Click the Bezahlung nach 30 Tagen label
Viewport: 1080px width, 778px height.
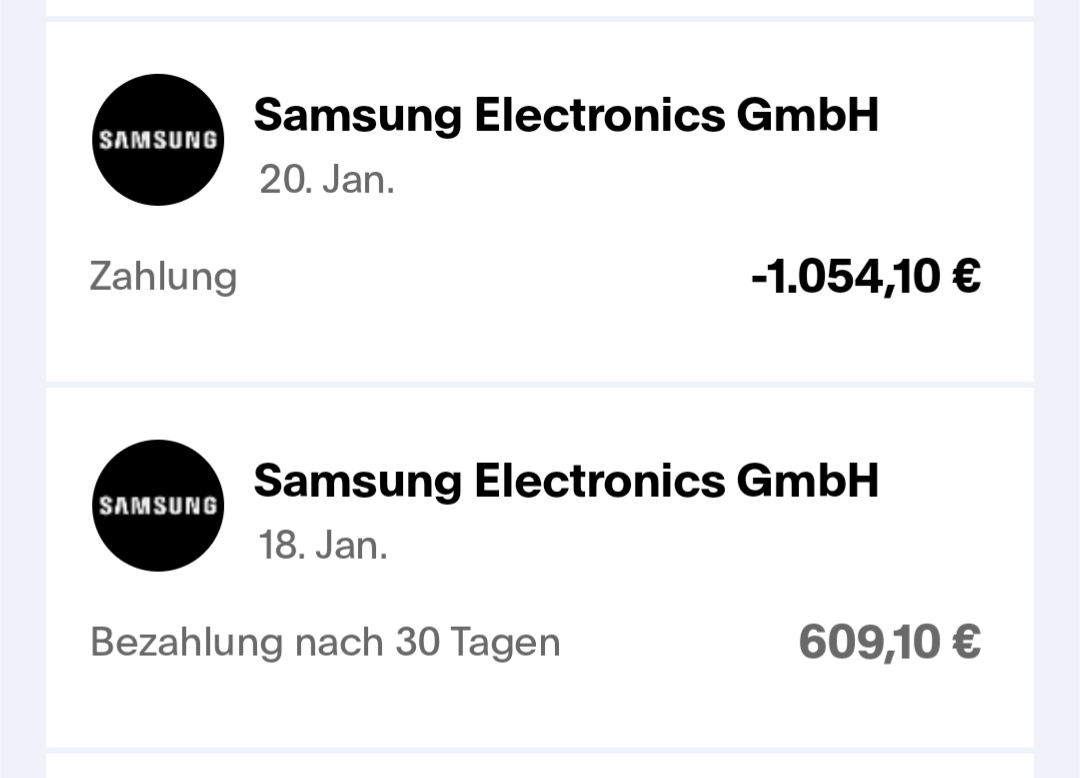click(x=325, y=641)
